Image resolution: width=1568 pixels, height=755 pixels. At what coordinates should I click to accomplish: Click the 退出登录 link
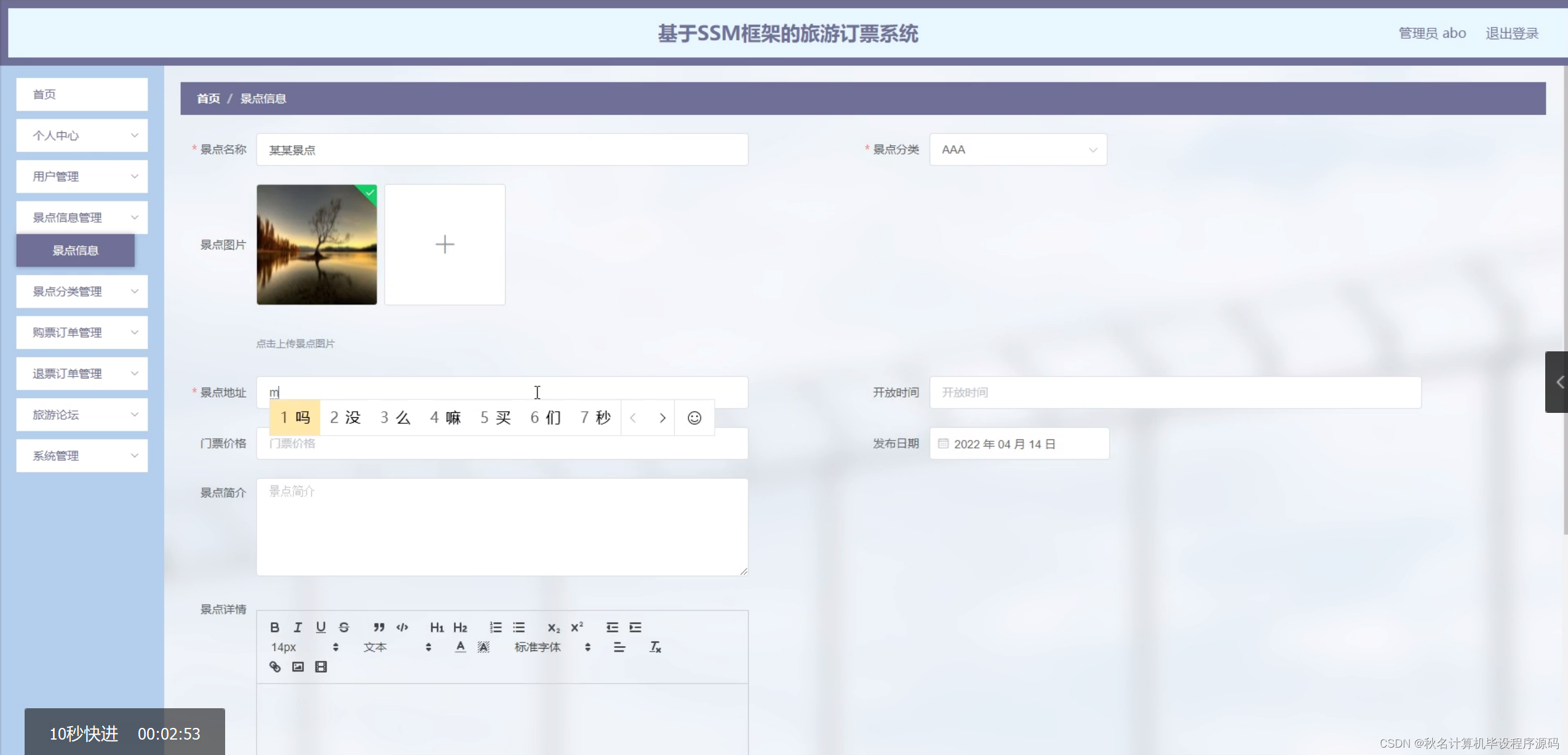pos(1511,33)
